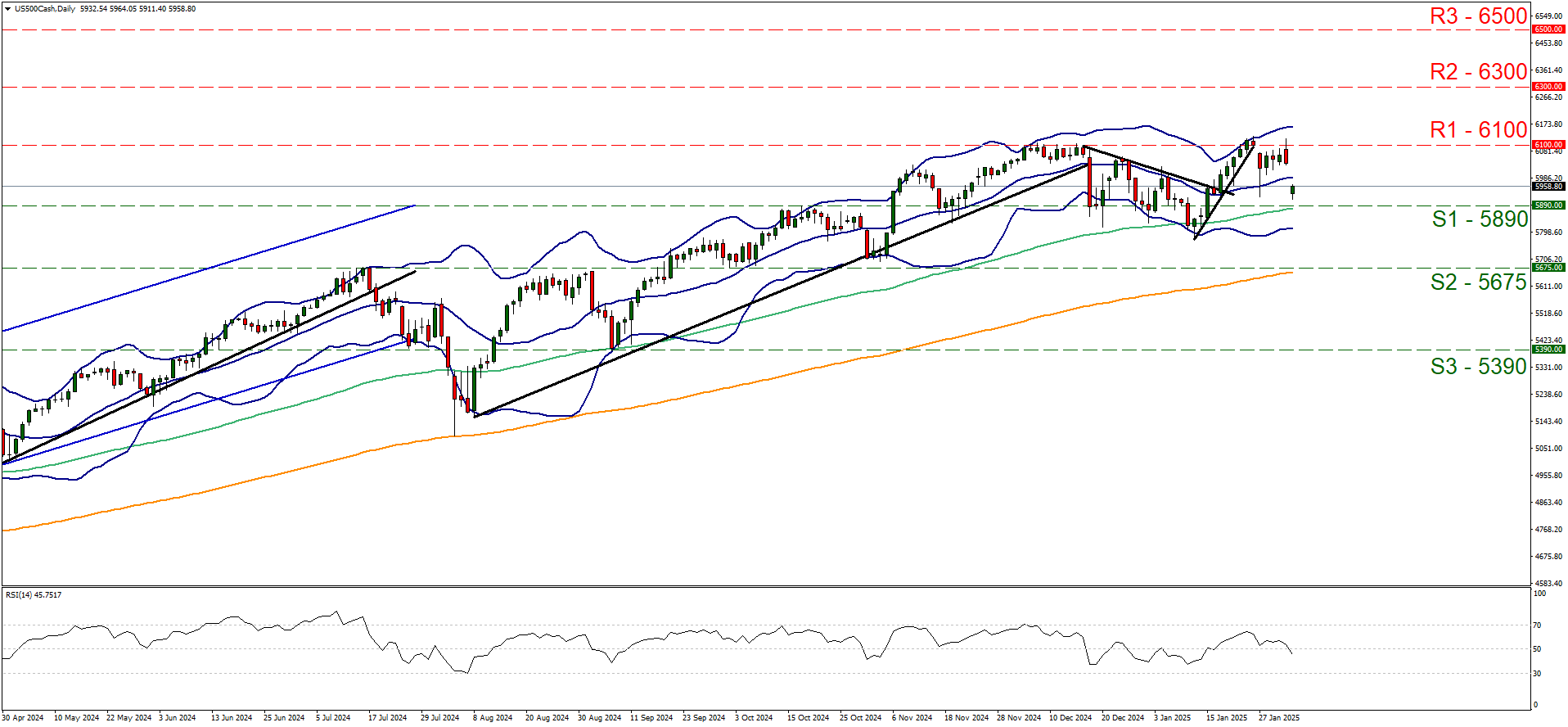Click the RSI(14) indicator label
1568x727 pixels.
click(33, 595)
